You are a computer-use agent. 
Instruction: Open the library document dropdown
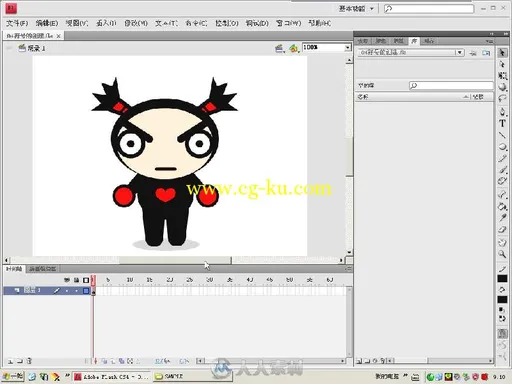point(460,52)
